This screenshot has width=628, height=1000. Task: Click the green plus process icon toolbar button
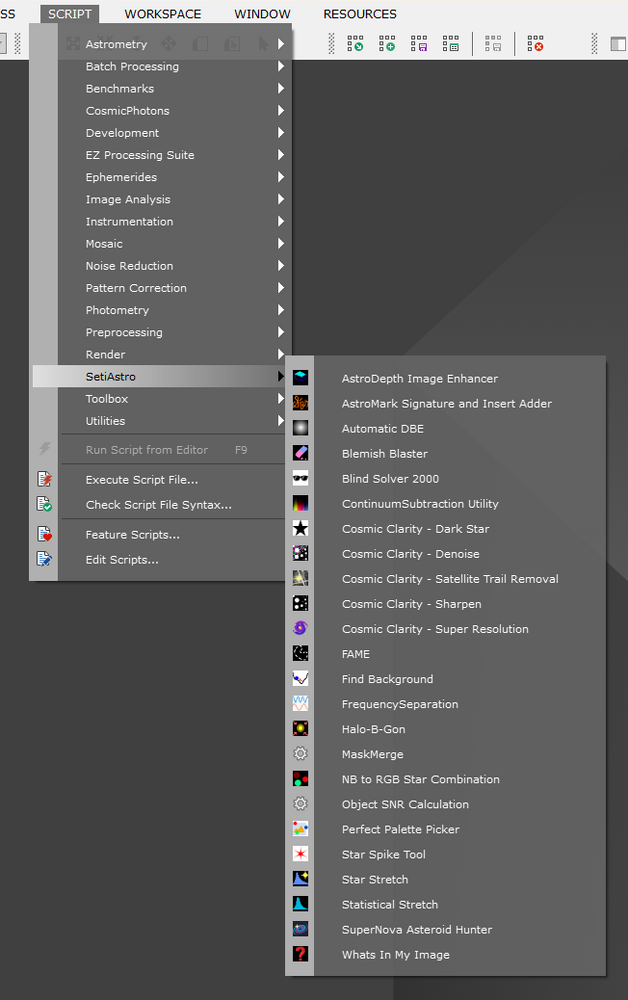point(386,43)
